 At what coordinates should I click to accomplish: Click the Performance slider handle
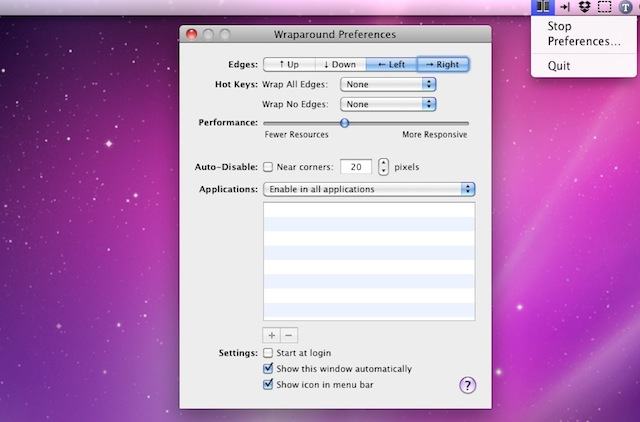coord(344,122)
